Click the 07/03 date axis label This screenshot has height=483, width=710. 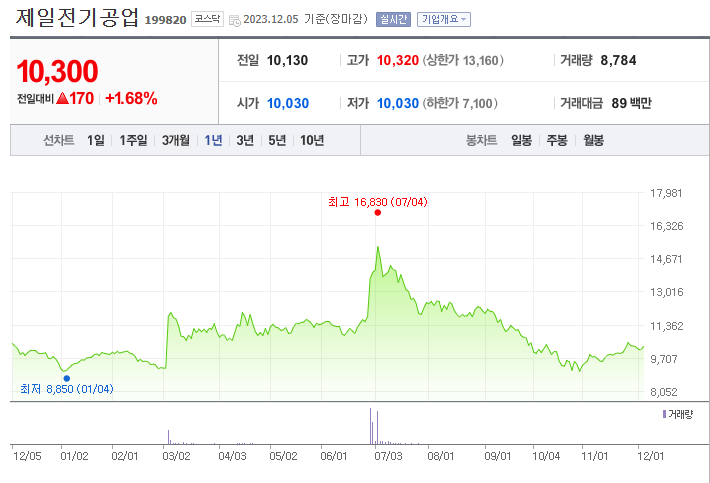388,456
